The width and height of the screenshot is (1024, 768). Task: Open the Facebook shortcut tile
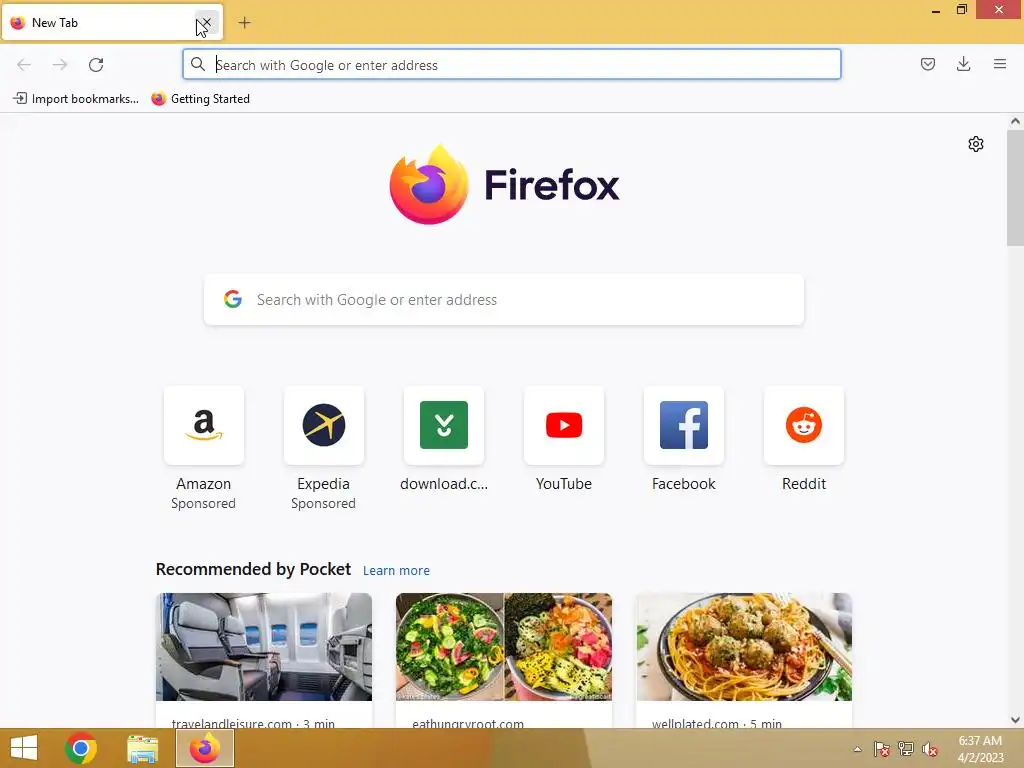(x=684, y=426)
